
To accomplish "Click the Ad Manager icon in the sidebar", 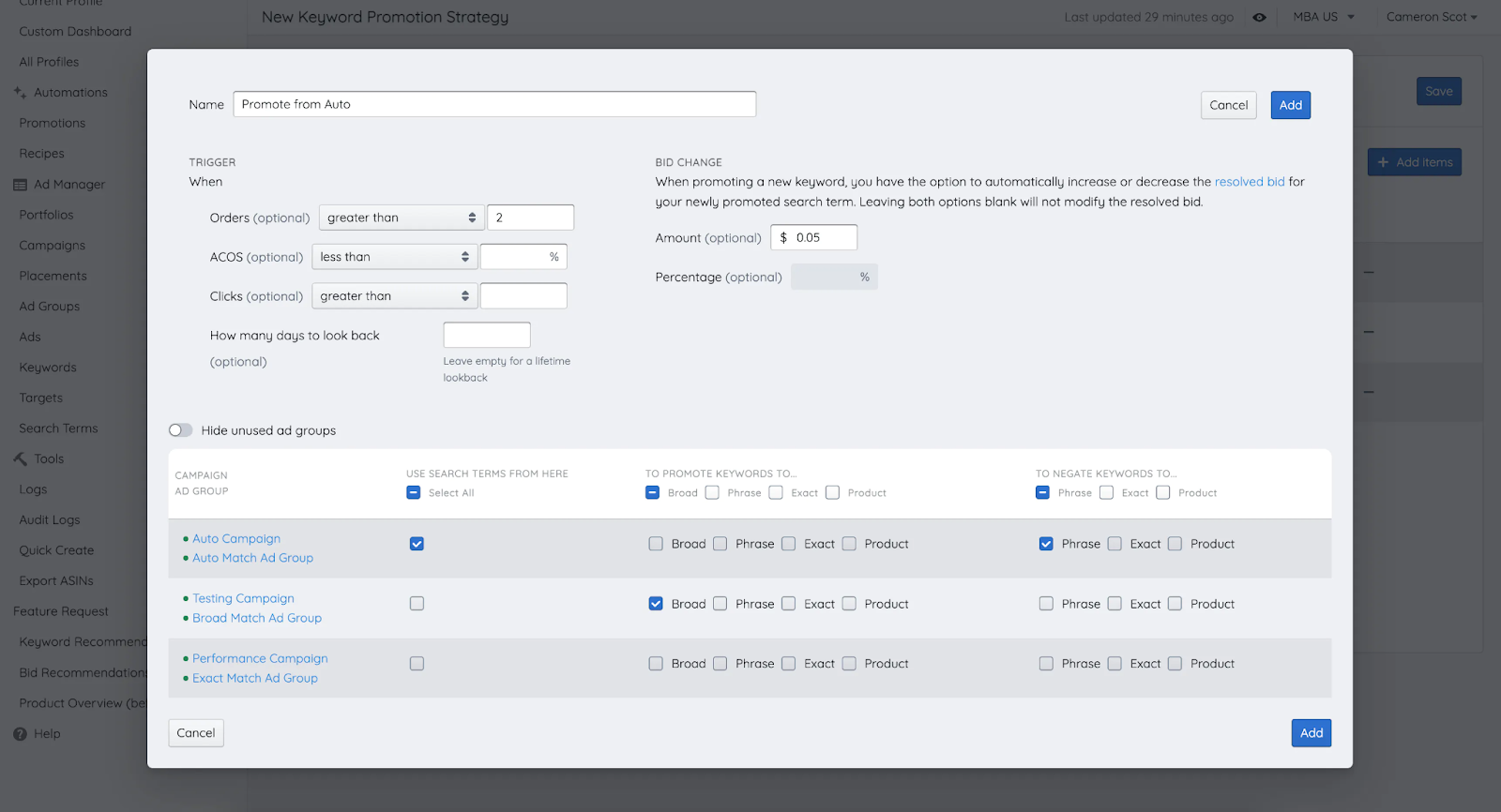I will [20, 185].
